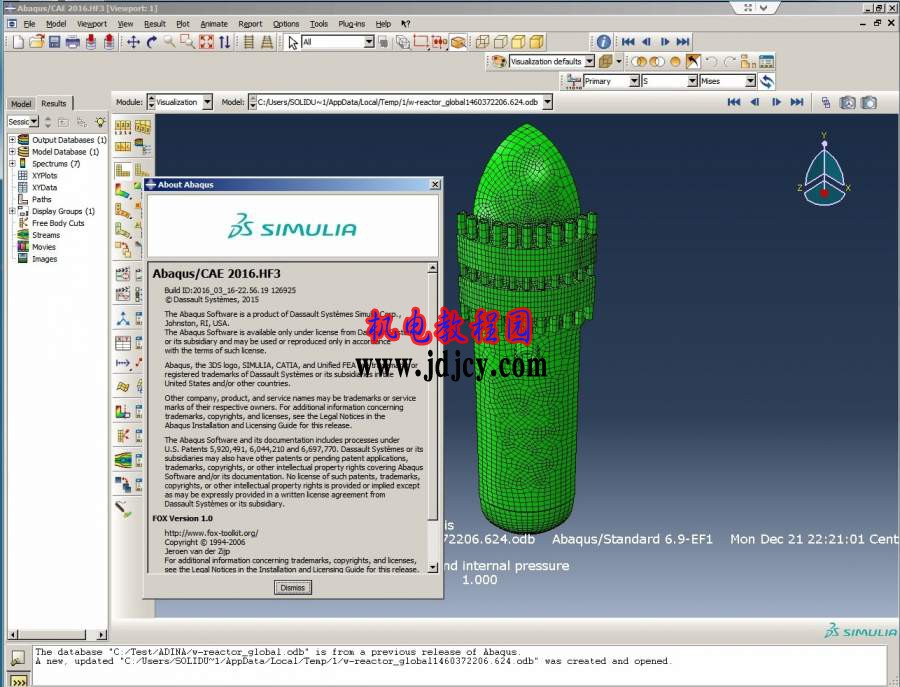Open the XY data table tool
The width and height of the screenshot is (900, 687).
click(123, 344)
